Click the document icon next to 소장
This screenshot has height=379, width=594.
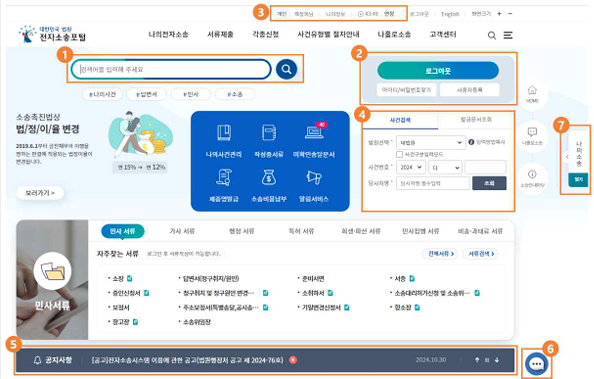(130, 279)
